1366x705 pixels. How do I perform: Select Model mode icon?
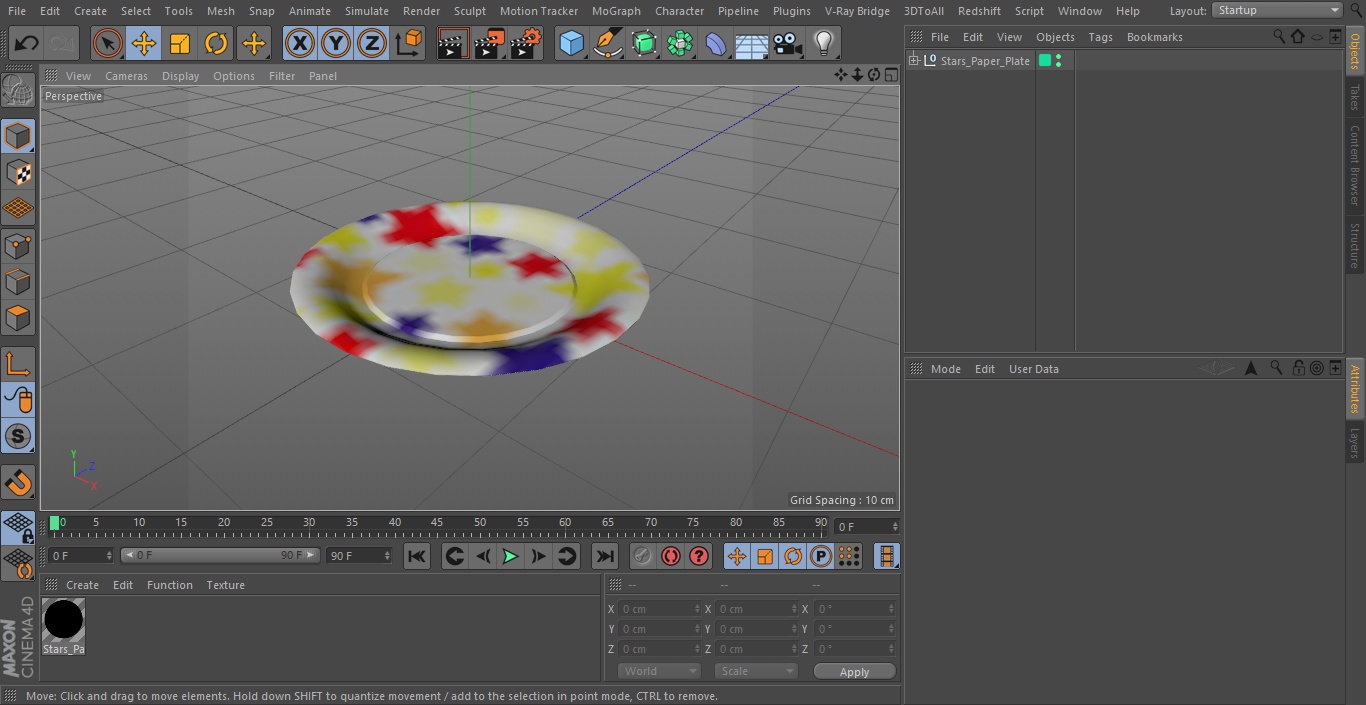coord(18,136)
